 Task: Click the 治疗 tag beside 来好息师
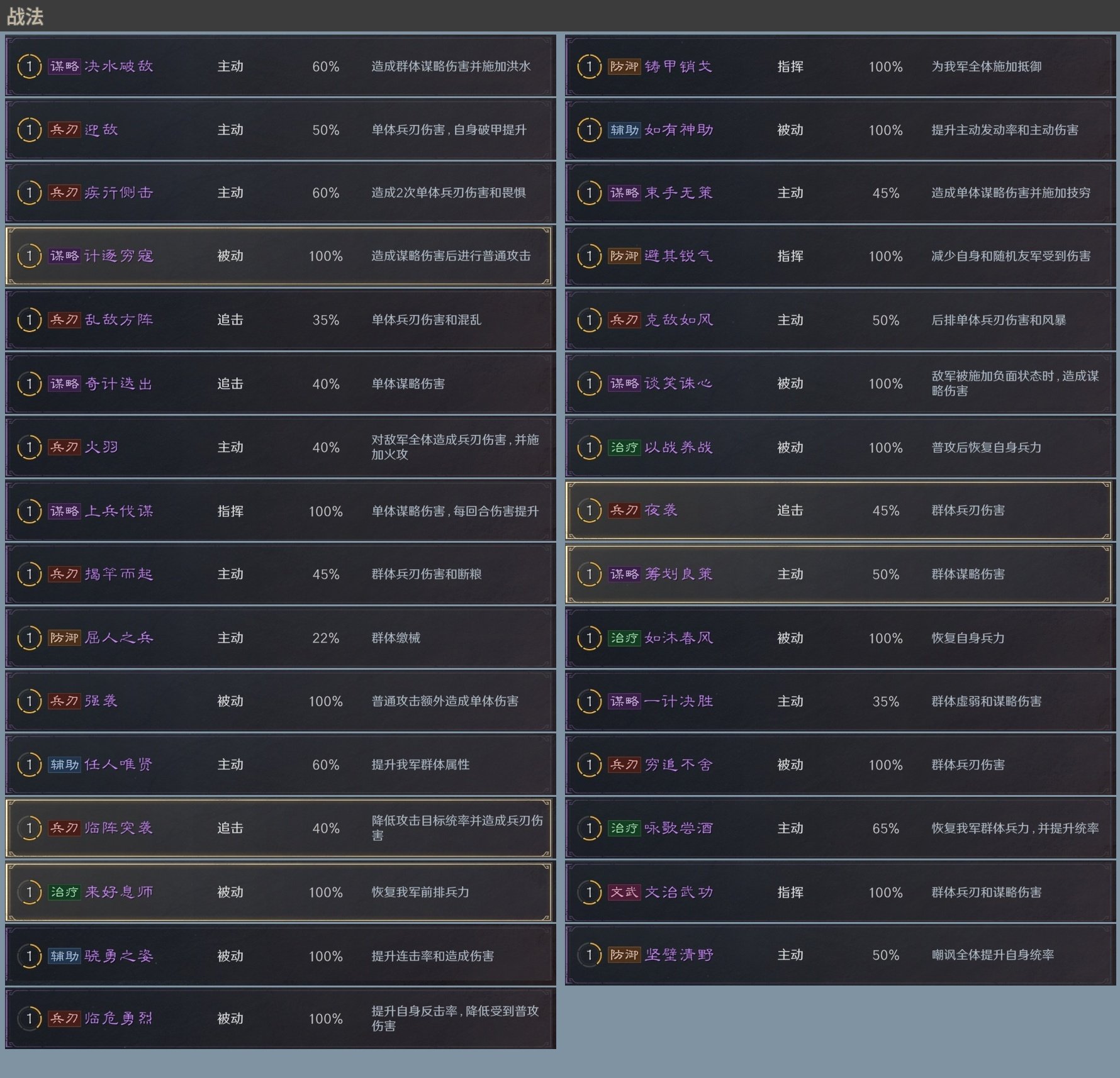click(64, 892)
